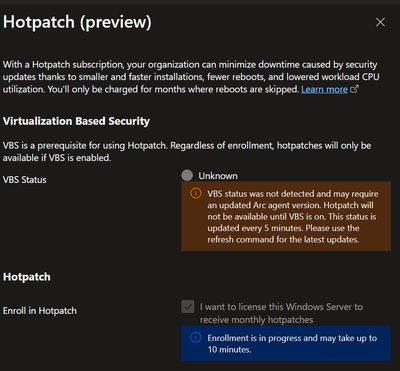Click the receive monthly hotpatches text
This screenshot has width=400, height=371.
pos(257,320)
